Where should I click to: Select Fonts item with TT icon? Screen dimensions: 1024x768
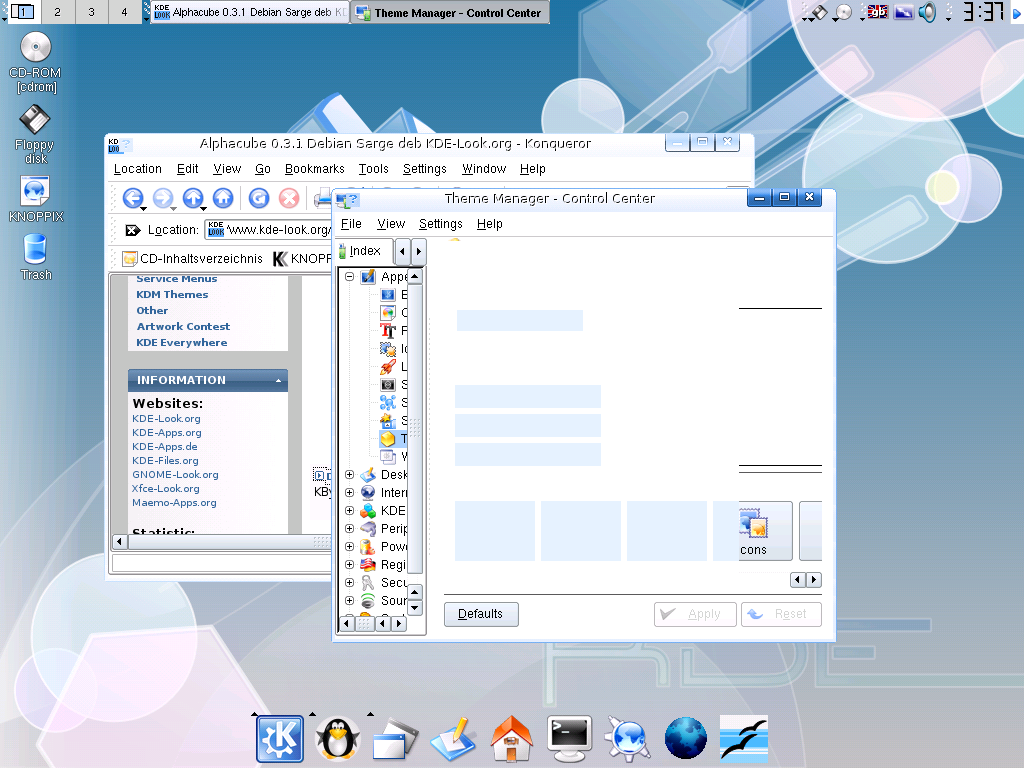tap(394, 330)
